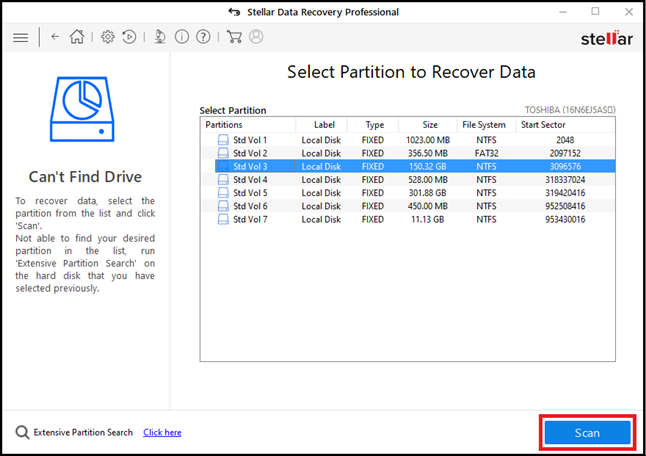Select the Std Vol 1 partition row
The height and width of the screenshot is (456, 646).
point(408,140)
